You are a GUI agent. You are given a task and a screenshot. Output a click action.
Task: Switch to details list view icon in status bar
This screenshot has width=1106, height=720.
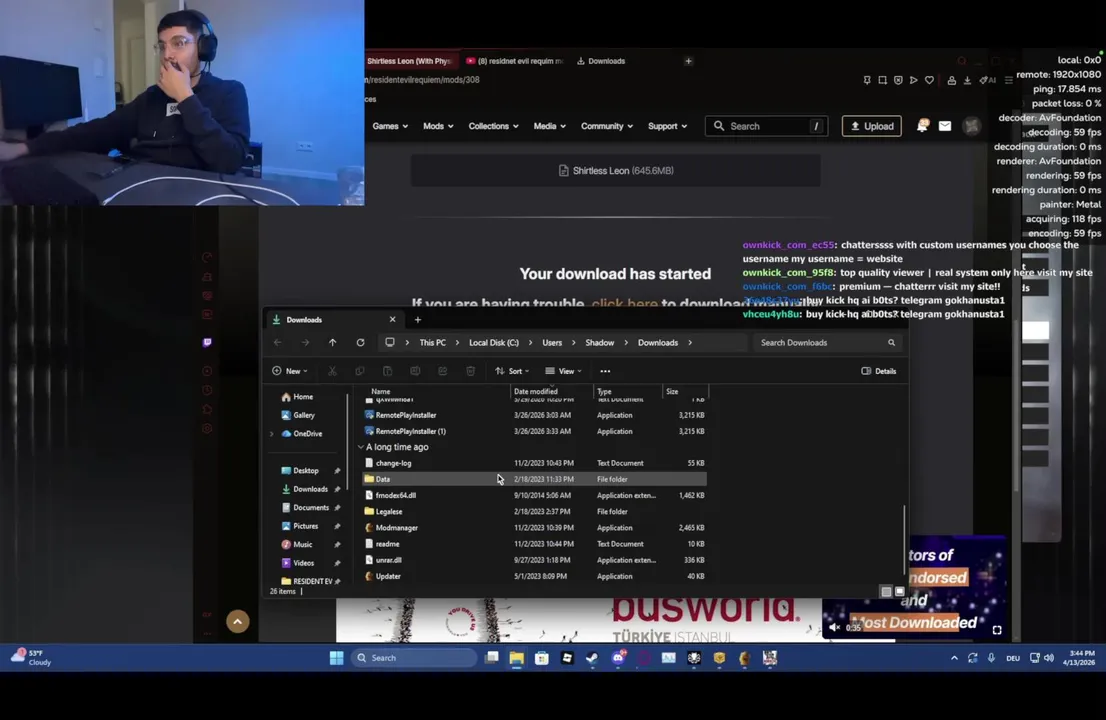tap(886, 592)
